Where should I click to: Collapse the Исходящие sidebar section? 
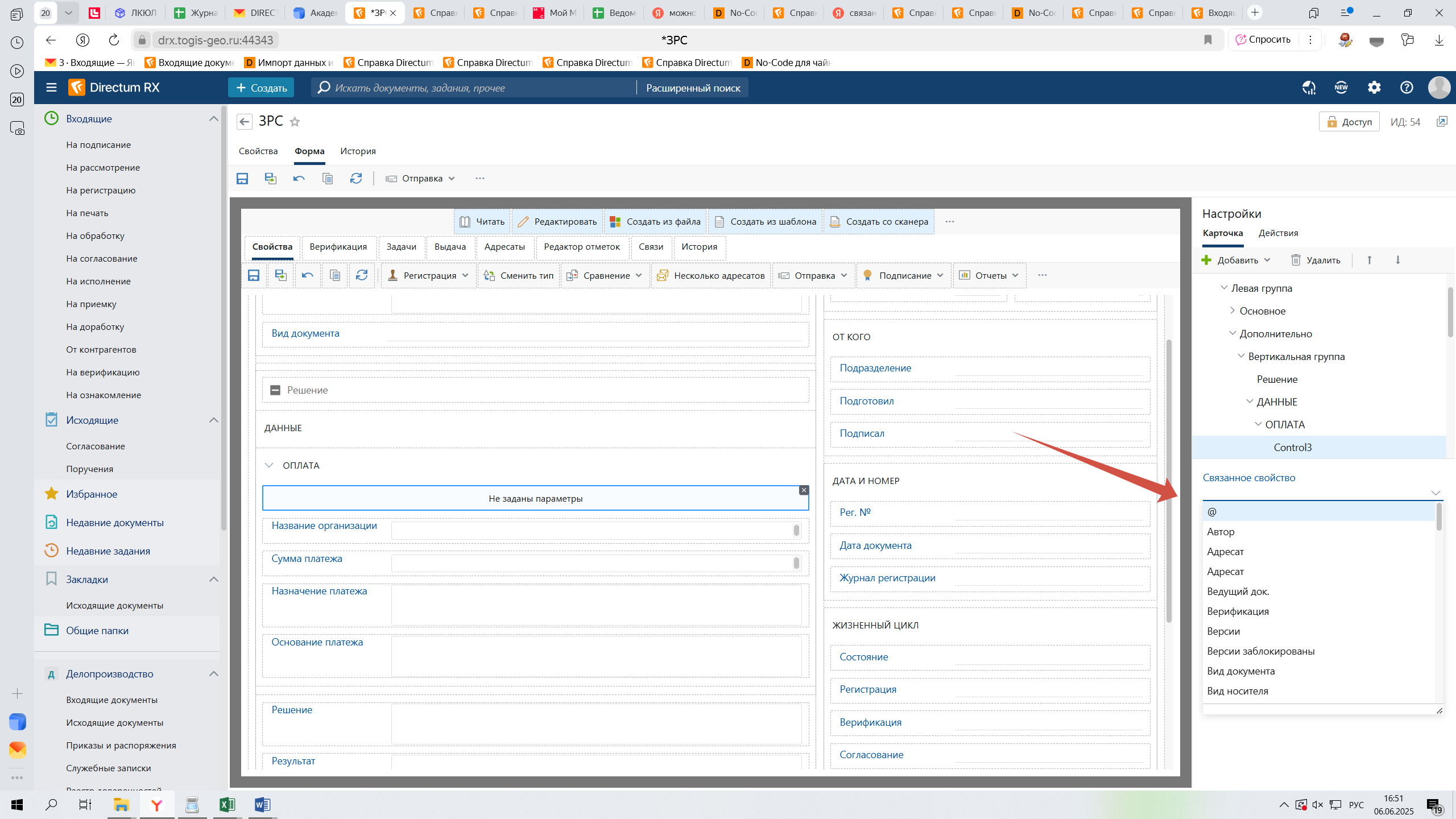coord(214,420)
